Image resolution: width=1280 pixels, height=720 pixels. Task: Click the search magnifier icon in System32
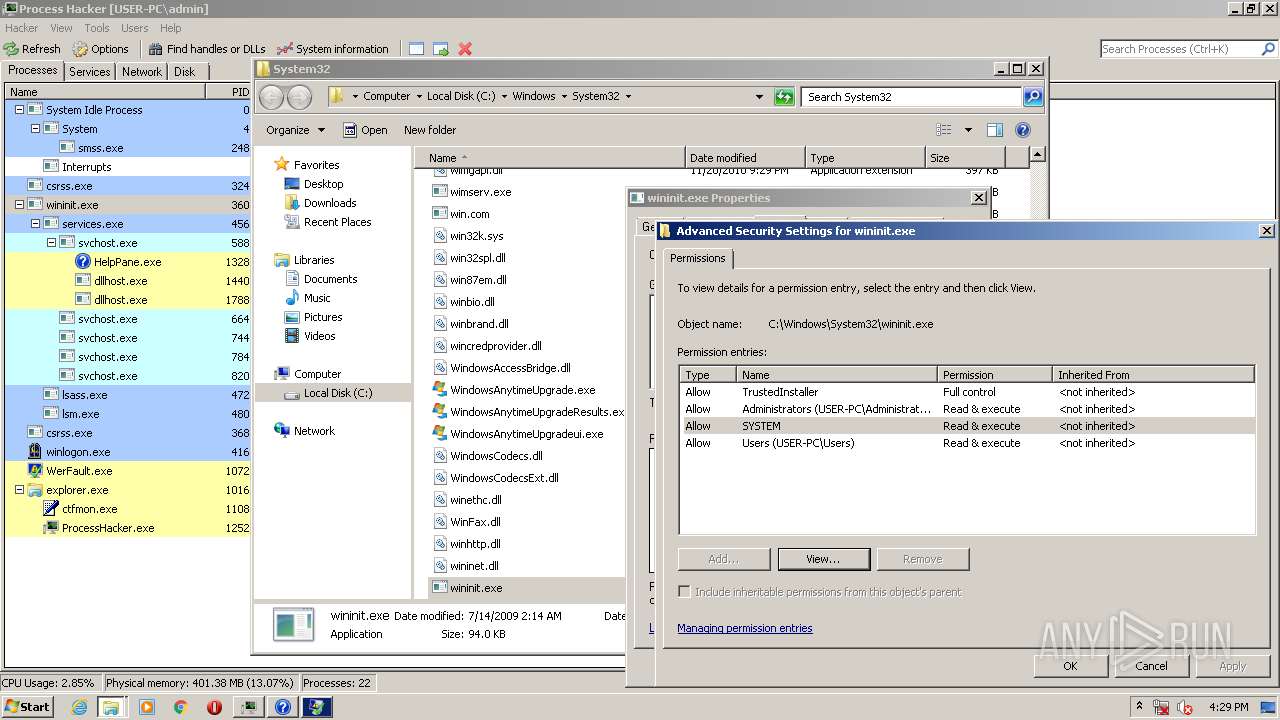1033,96
